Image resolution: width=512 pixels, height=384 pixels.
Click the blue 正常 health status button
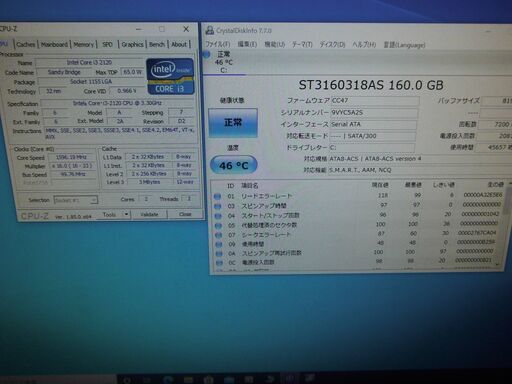click(x=233, y=123)
